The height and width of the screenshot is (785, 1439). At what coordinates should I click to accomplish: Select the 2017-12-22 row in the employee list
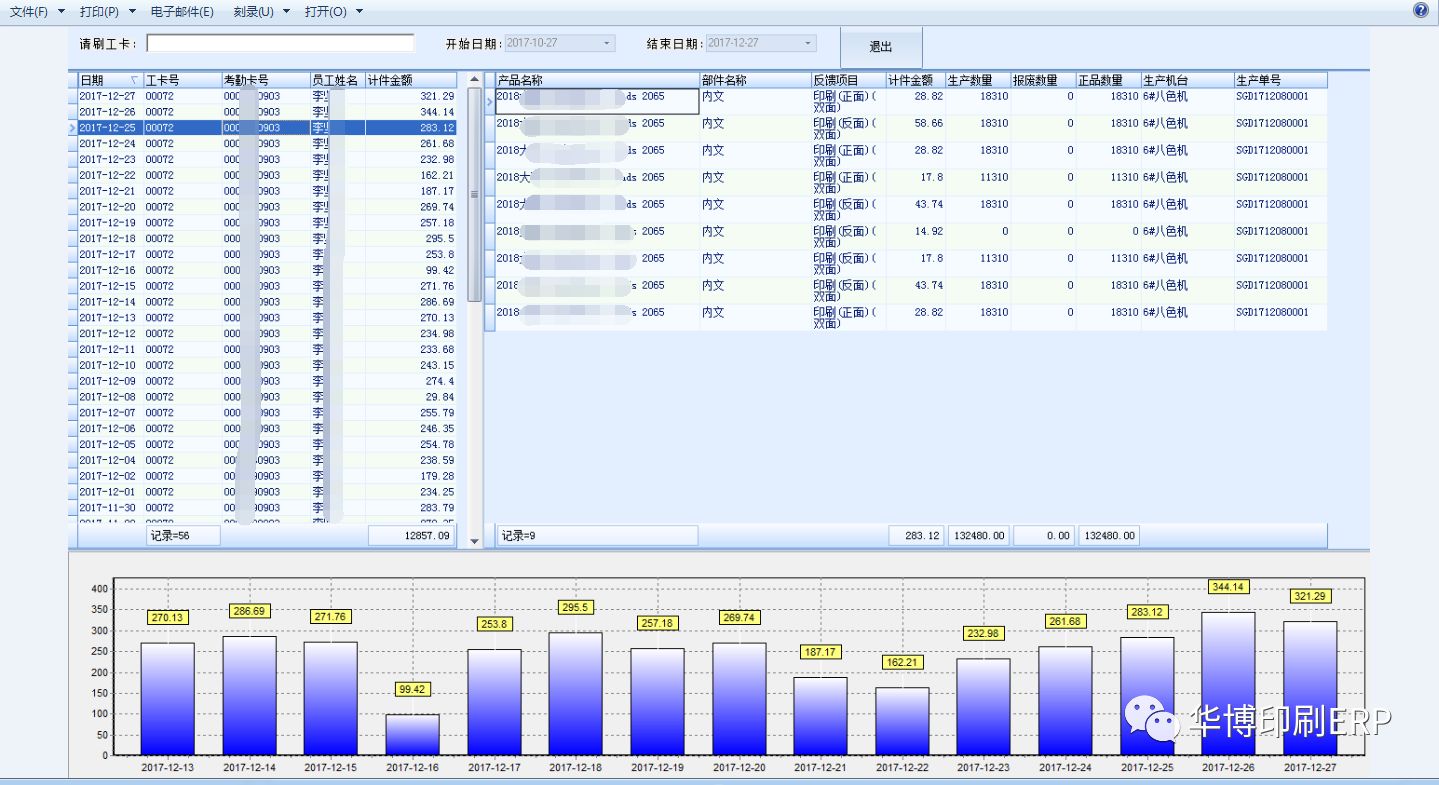click(x=267, y=175)
